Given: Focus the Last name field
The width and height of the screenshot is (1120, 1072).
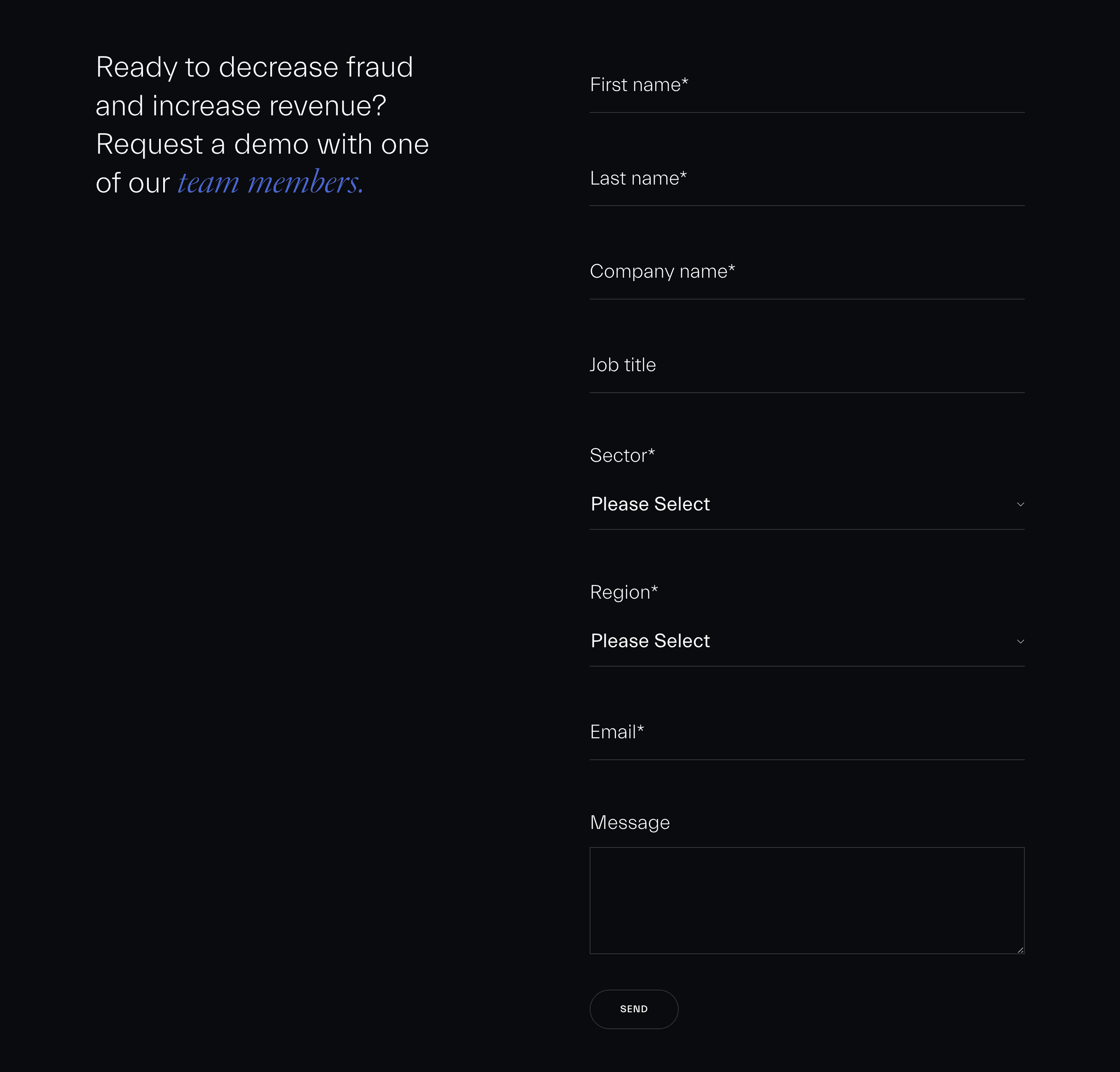Looking at the screenshot, I should (807, 179).
